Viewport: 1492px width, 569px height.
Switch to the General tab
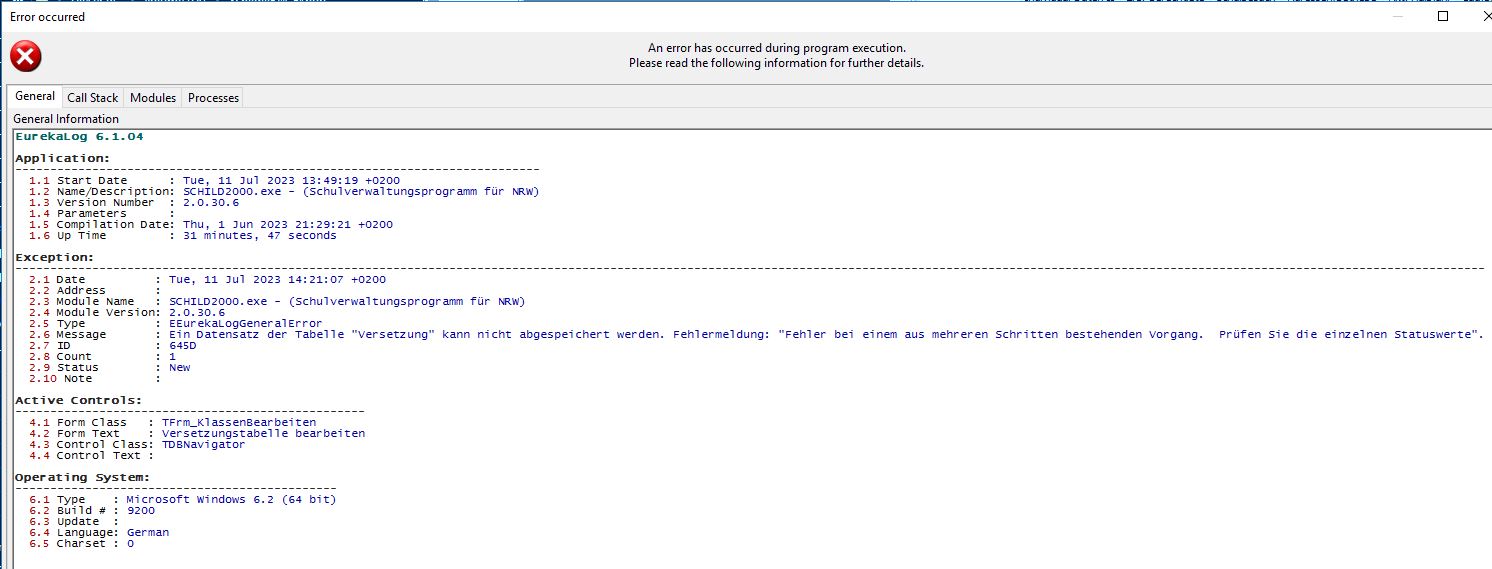coord(35,96)
